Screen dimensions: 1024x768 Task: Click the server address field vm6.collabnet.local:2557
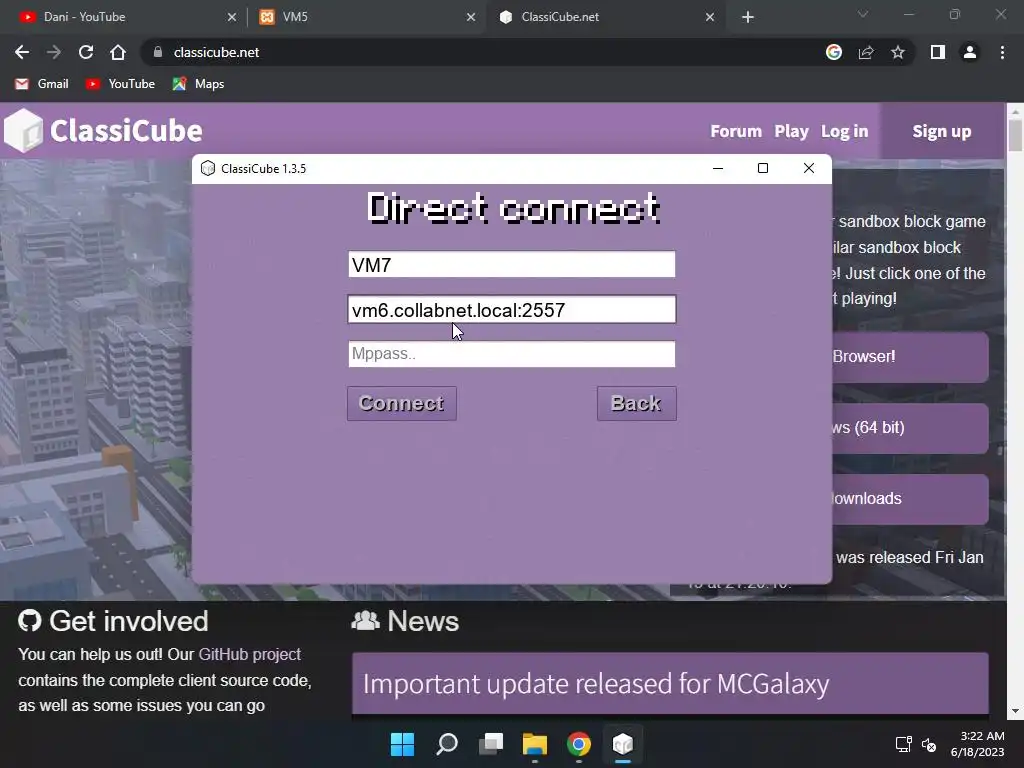[x=512, y=310]
